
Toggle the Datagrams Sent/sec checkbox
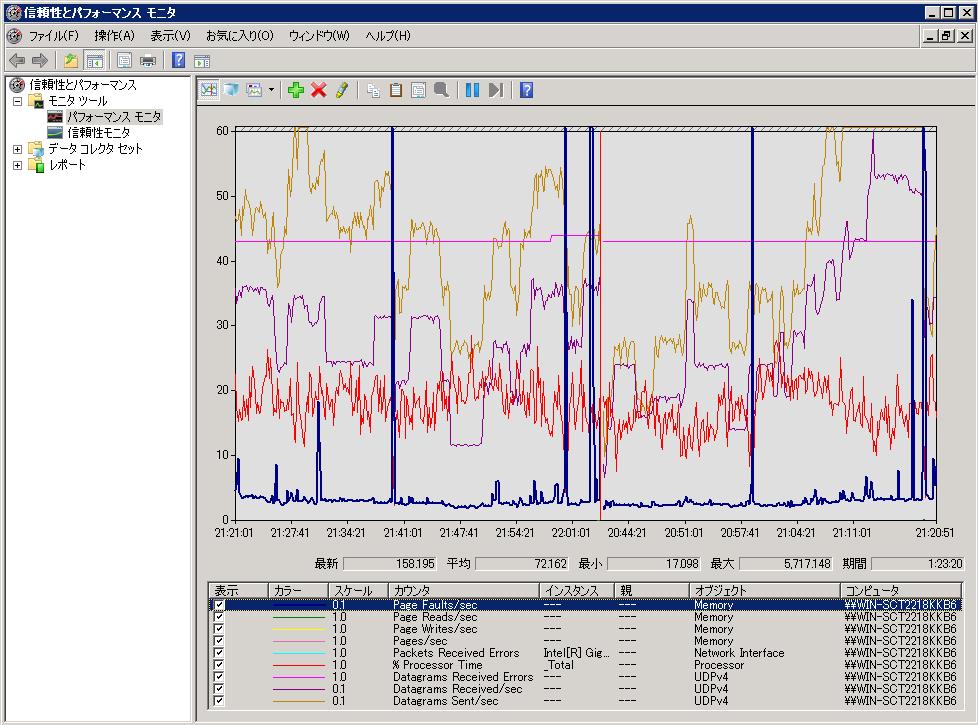219,701
